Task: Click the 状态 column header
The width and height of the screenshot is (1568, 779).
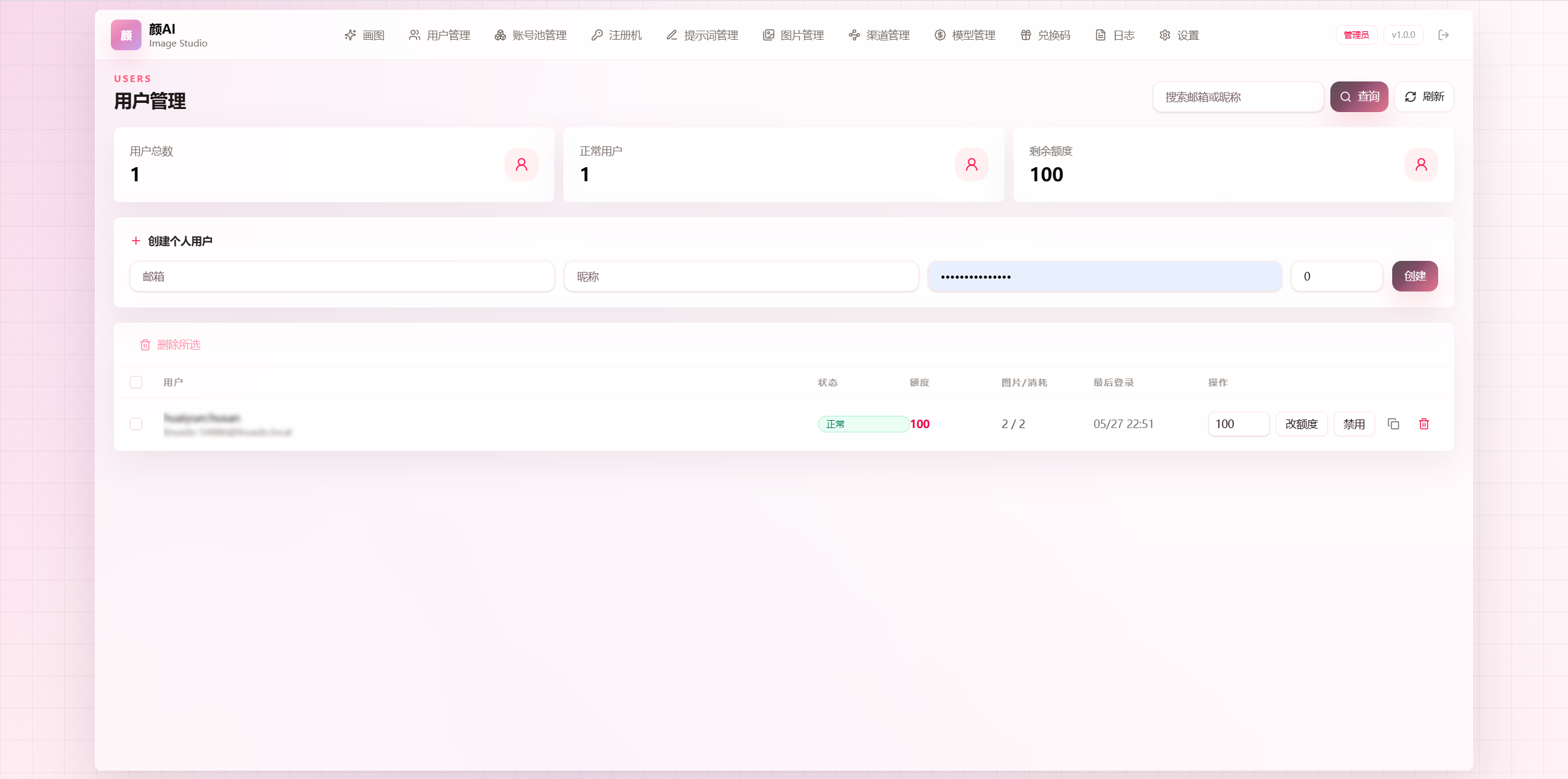Action: tap(827, 382)
